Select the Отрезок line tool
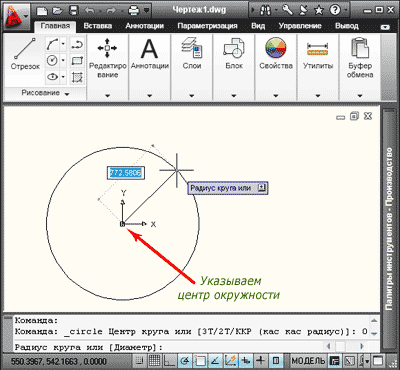Screen dimensions: 400x370 pos(25,54)
